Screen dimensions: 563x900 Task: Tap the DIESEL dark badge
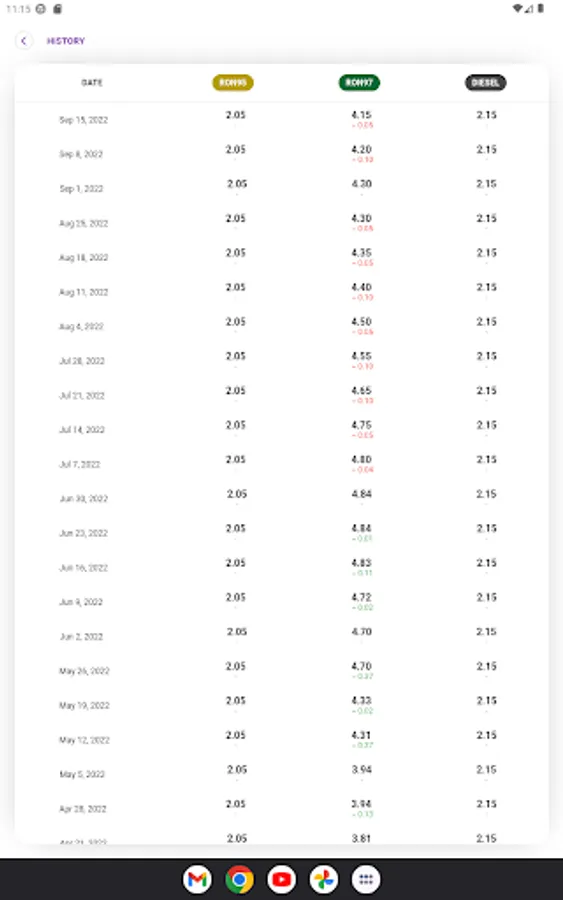[486, 83]
